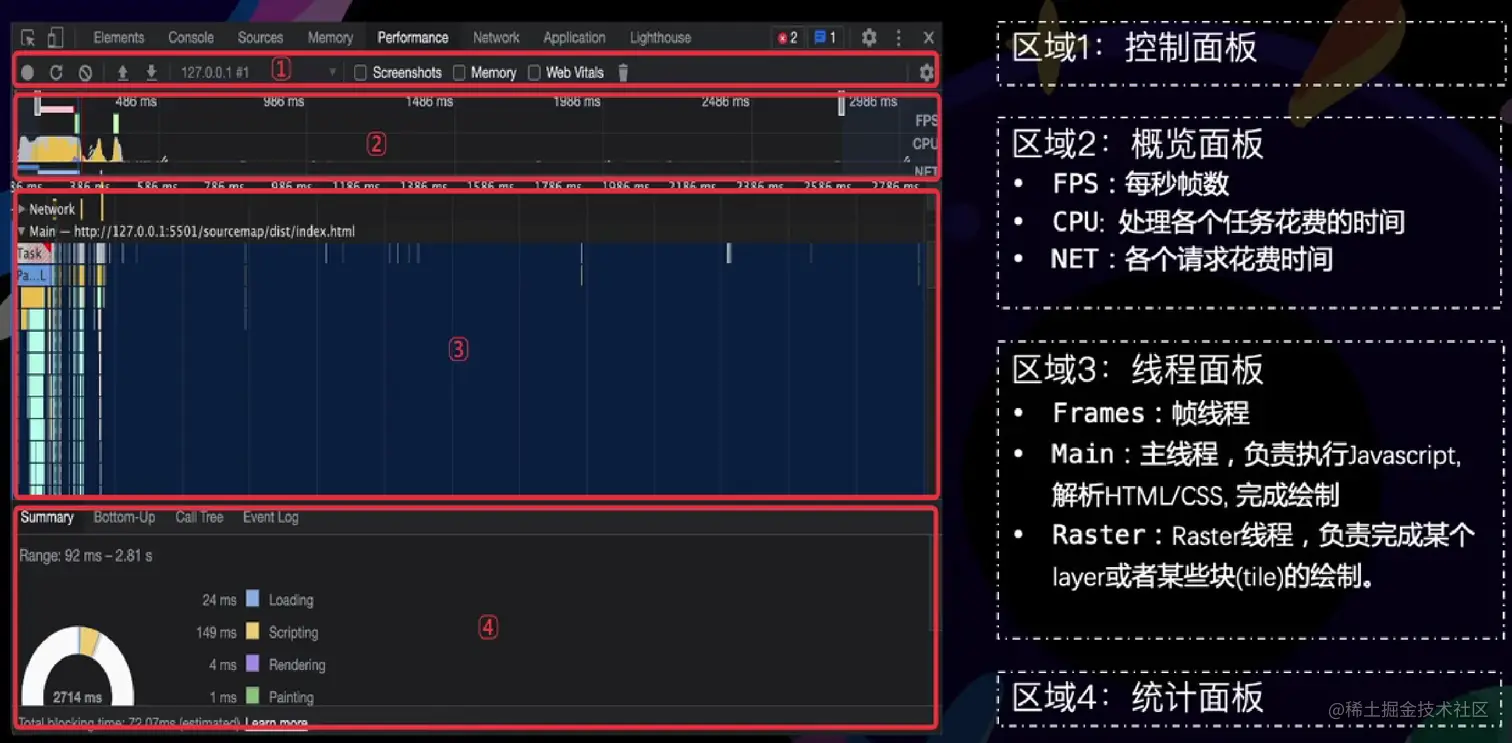Start recording with the Record button
This screenshot has height=743, width=1512.
click(x=28, y=73)
